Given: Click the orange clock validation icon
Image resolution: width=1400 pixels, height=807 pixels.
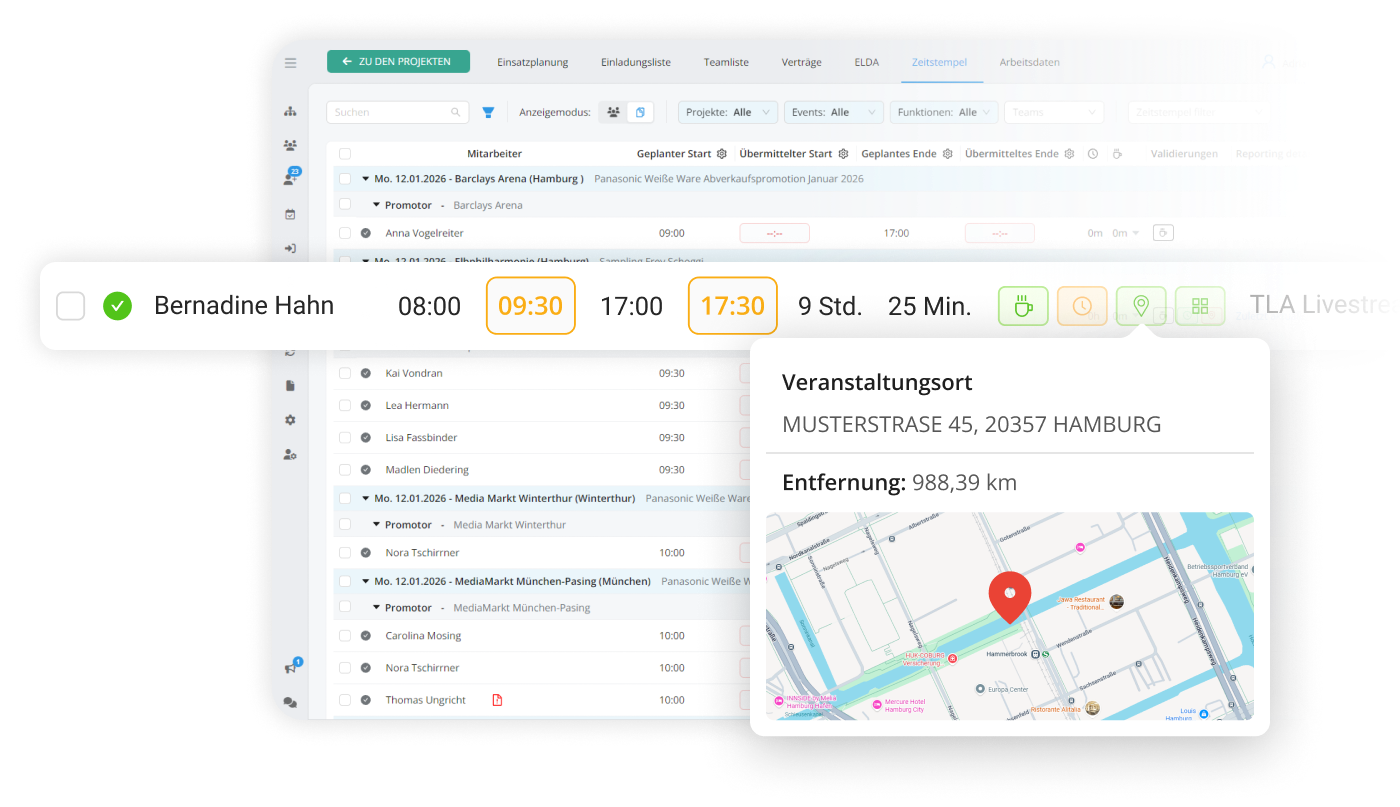Looking at the screenshot, I should [x=1082, y=306].
